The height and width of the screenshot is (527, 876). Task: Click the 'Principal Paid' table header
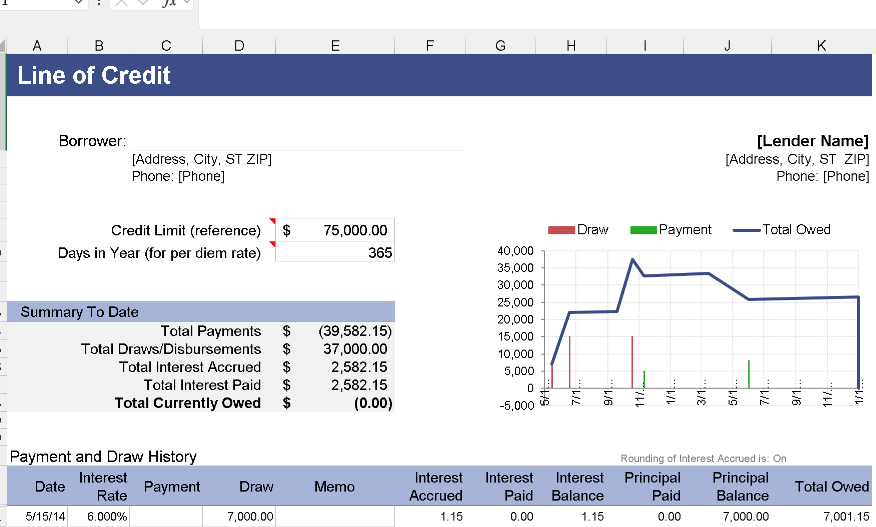[x=653, y=487]
